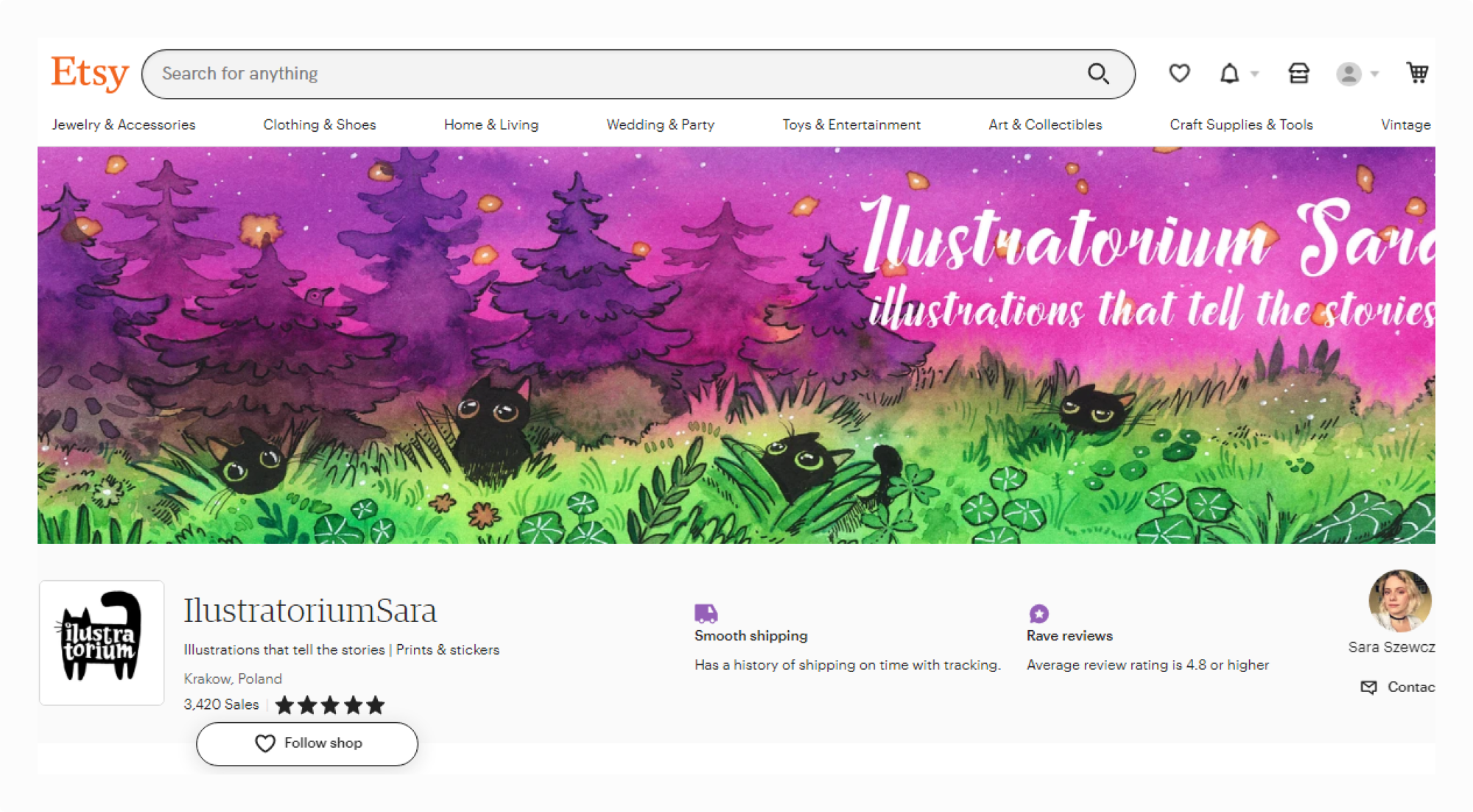Click the Rave reviews star badge icon
This screenshot has height=812, width=1473.
1038,613
